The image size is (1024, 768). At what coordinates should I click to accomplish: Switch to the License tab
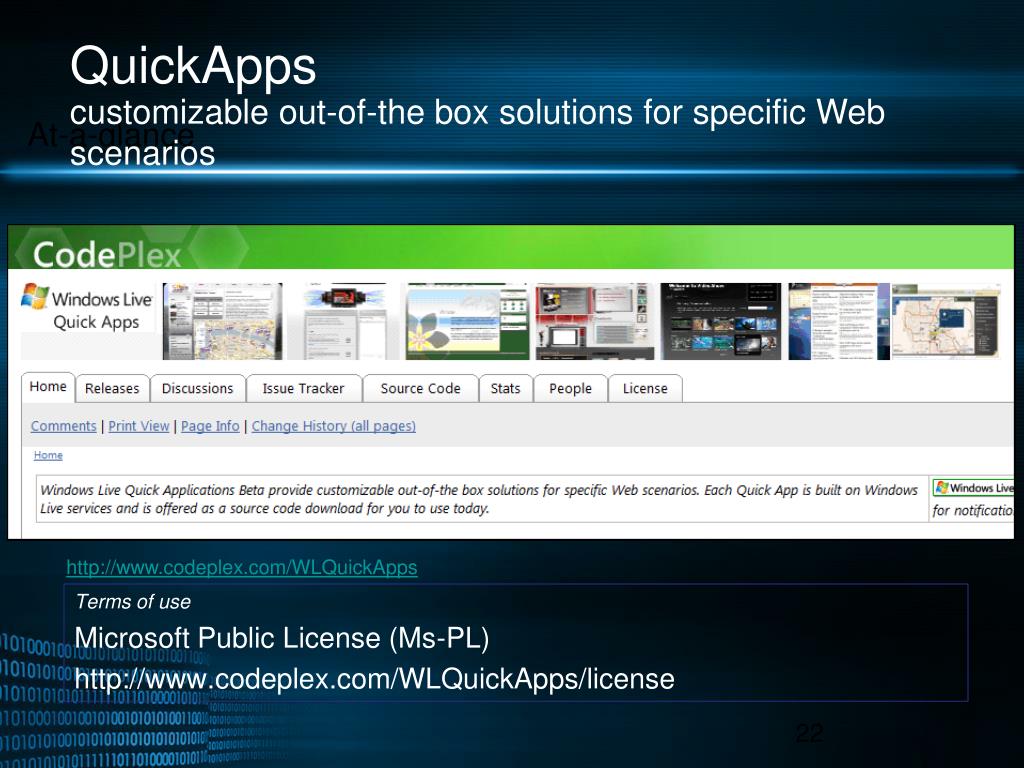645,389
